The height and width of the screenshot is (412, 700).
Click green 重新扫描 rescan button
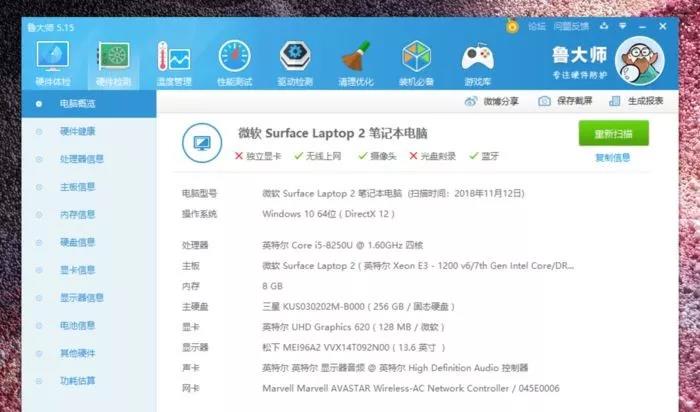coord(613,133)
